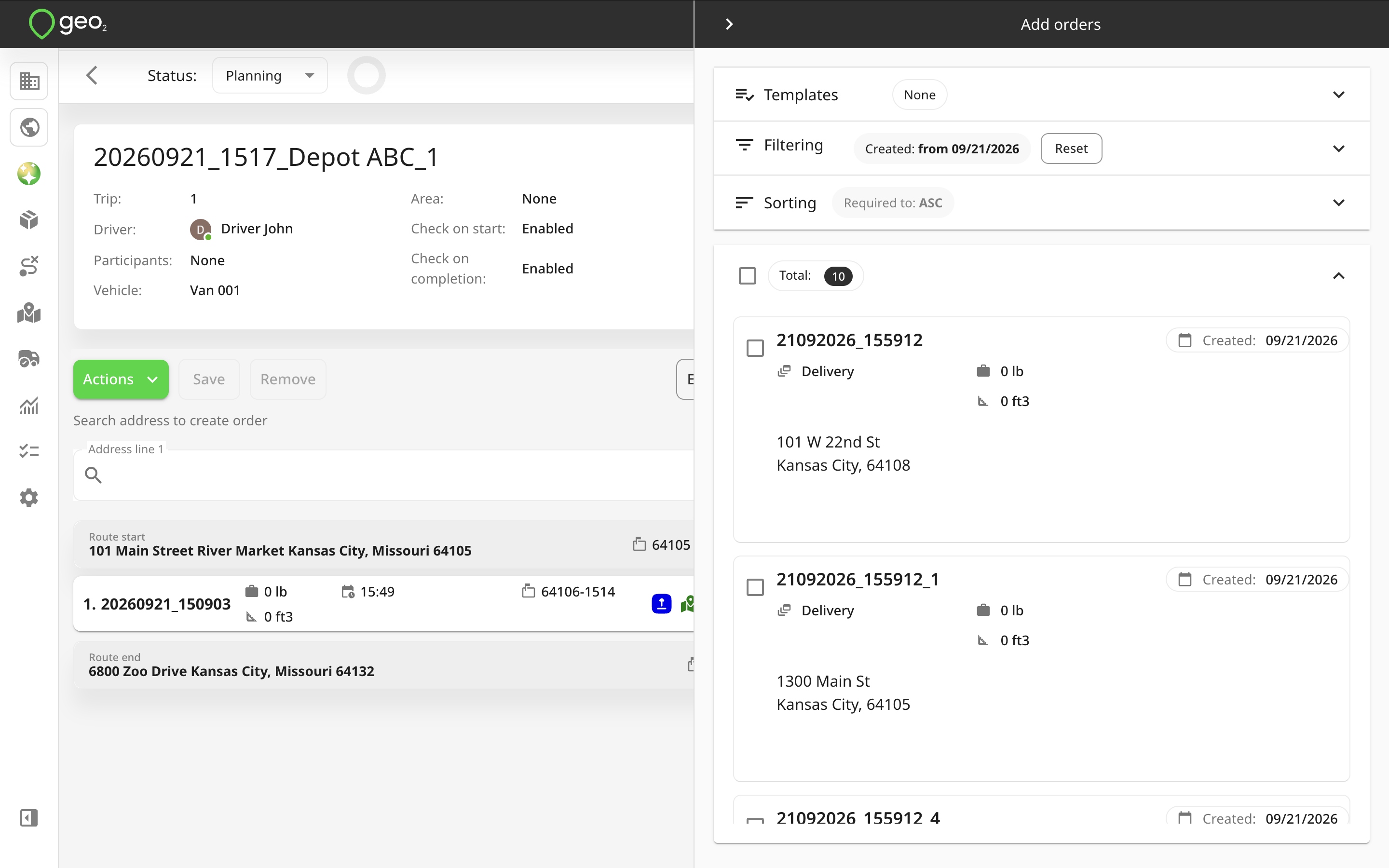Click the blue upload icon on order 20260921_150903

click(x=661, y=604)
